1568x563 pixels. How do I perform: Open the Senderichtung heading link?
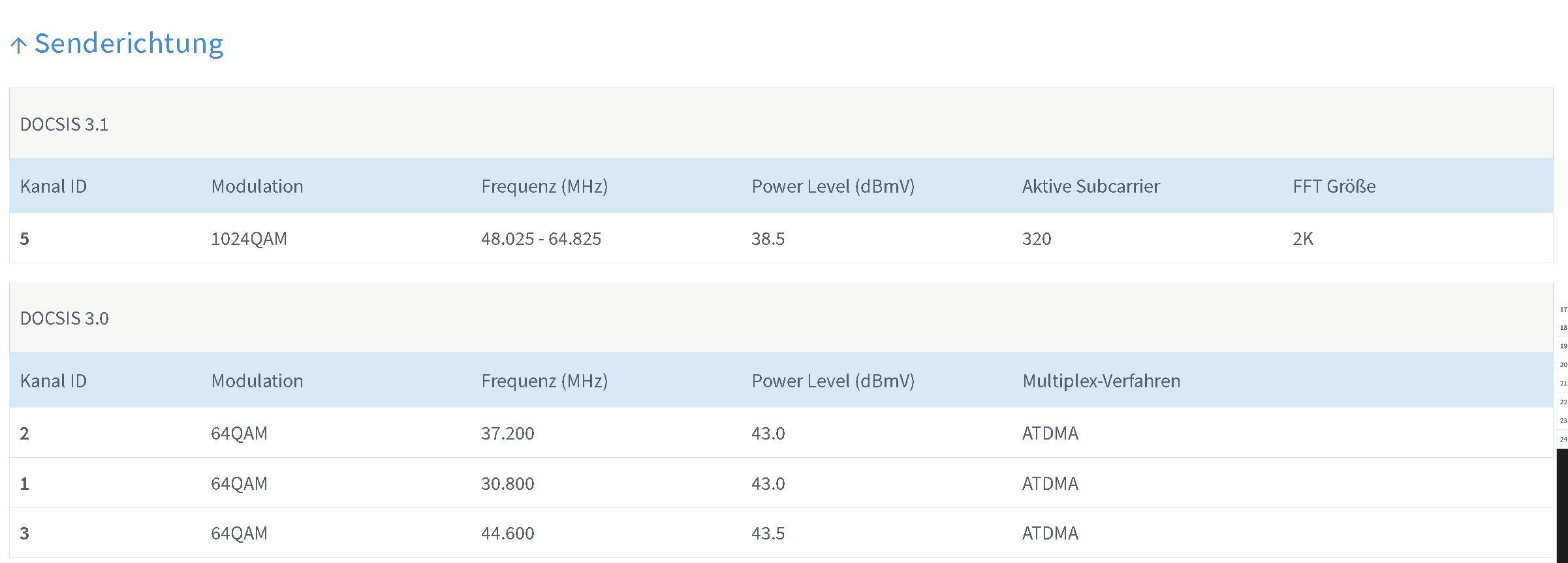[x=129, y=44]
